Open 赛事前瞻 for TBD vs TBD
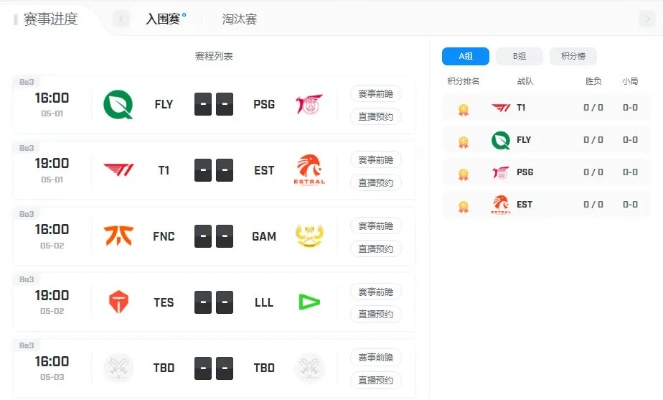Screen dimensions: 663x400 (376, 357)
